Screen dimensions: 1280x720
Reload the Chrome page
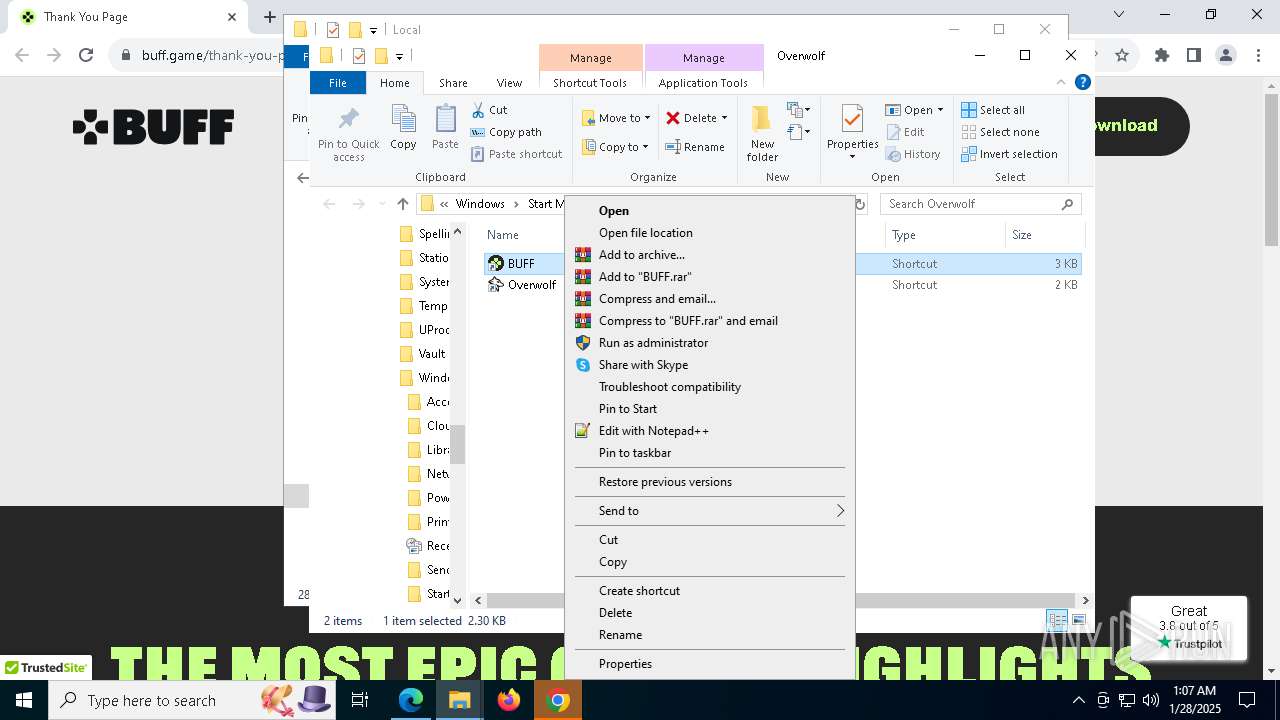pos(86,55)
